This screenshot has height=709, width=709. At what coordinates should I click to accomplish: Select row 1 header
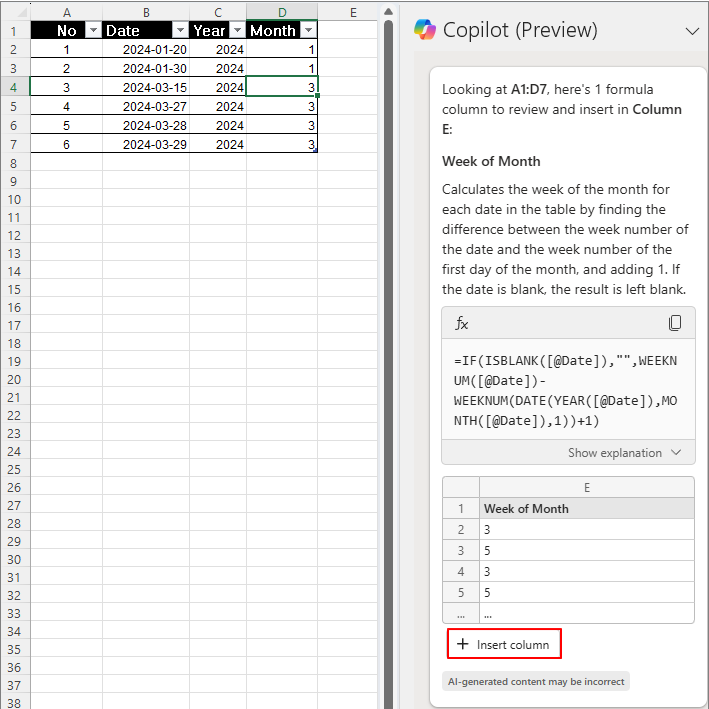coord(14,31)
